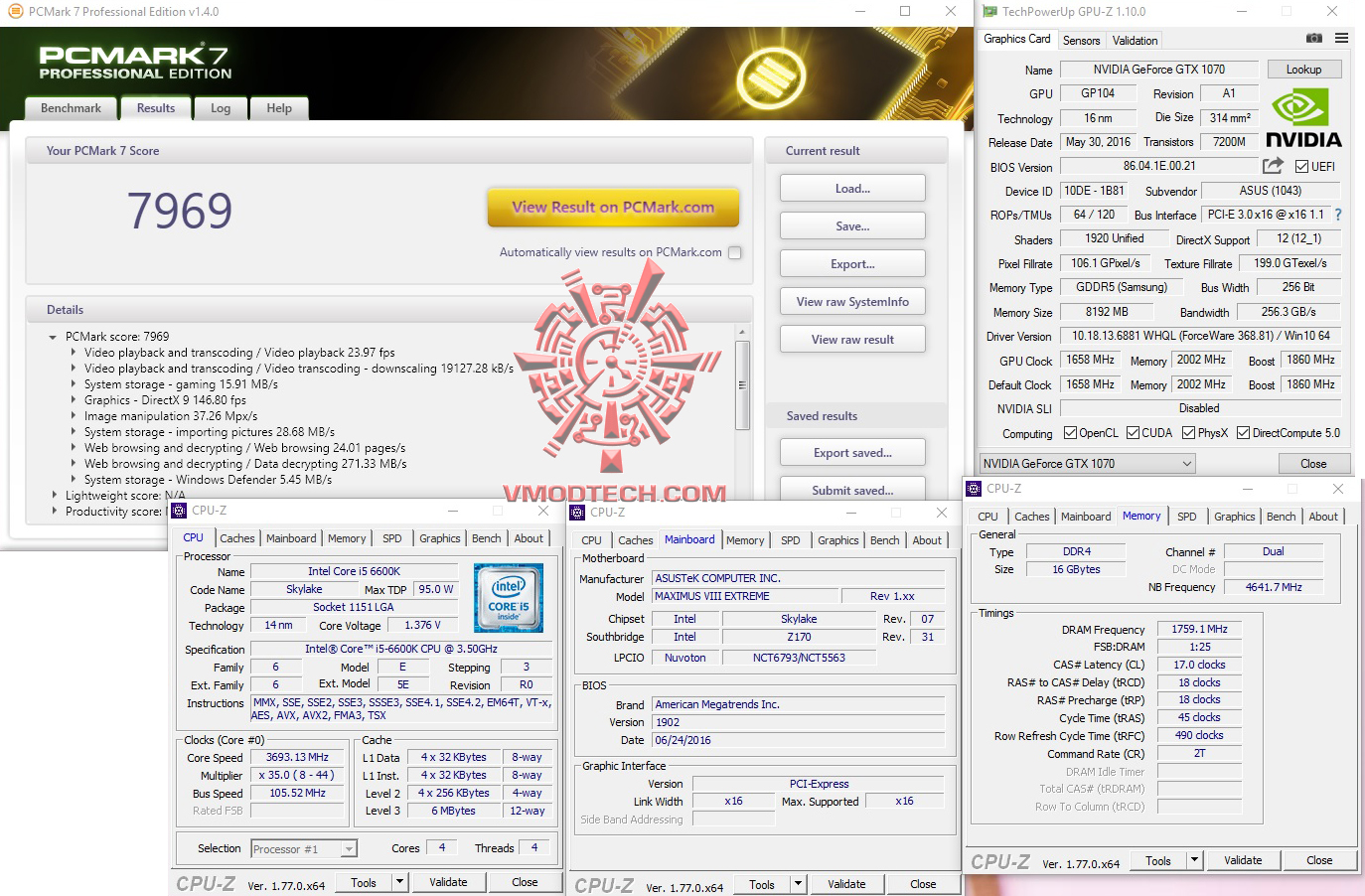Image resolution: width=1365 pixels, height=896 pixels.
Task: Click the Lookup button in GPU-Z
Action: click(1304, 69)
